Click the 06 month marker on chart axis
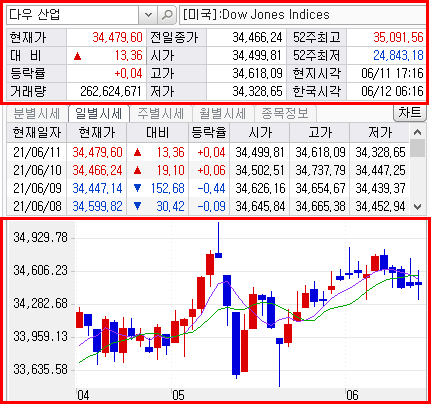This screenshot has width=431, height=404. (352, 395)
